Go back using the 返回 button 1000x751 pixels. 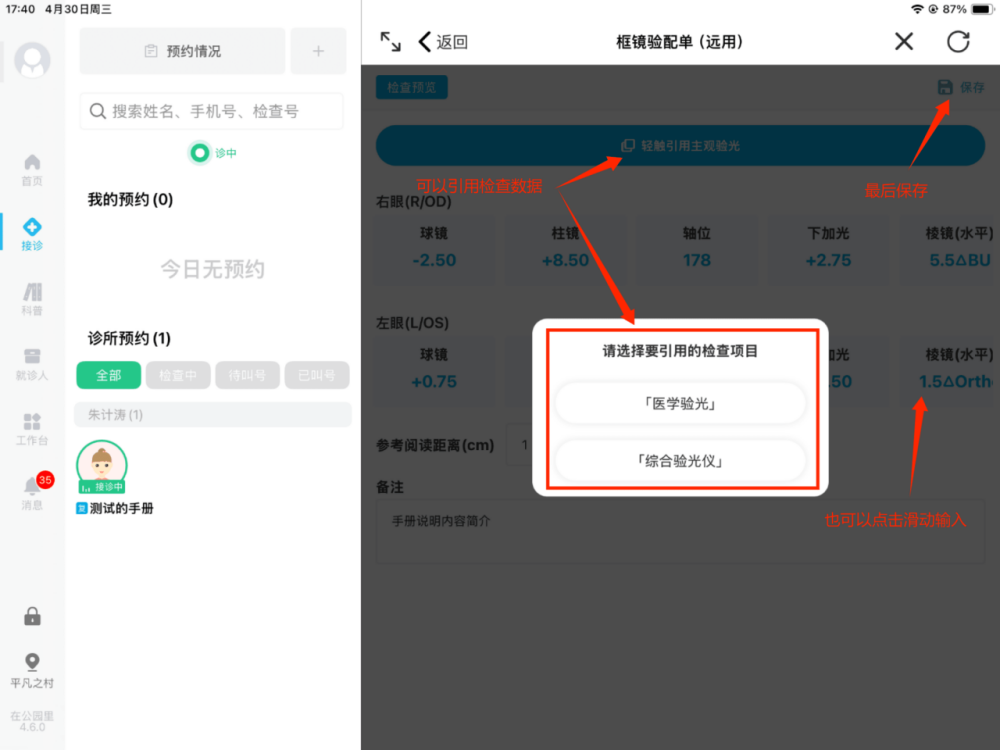tap(443, 41)
